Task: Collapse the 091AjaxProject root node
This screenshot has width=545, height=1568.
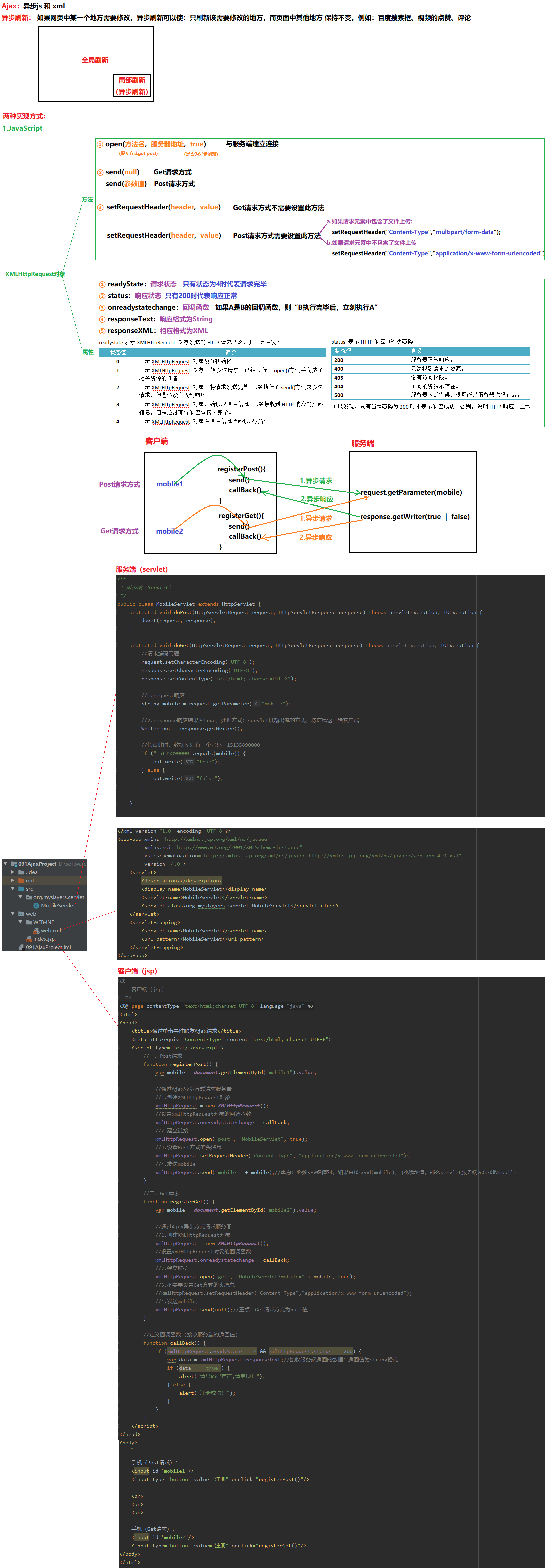Action: pyautogui.click(x=5, y=864)
